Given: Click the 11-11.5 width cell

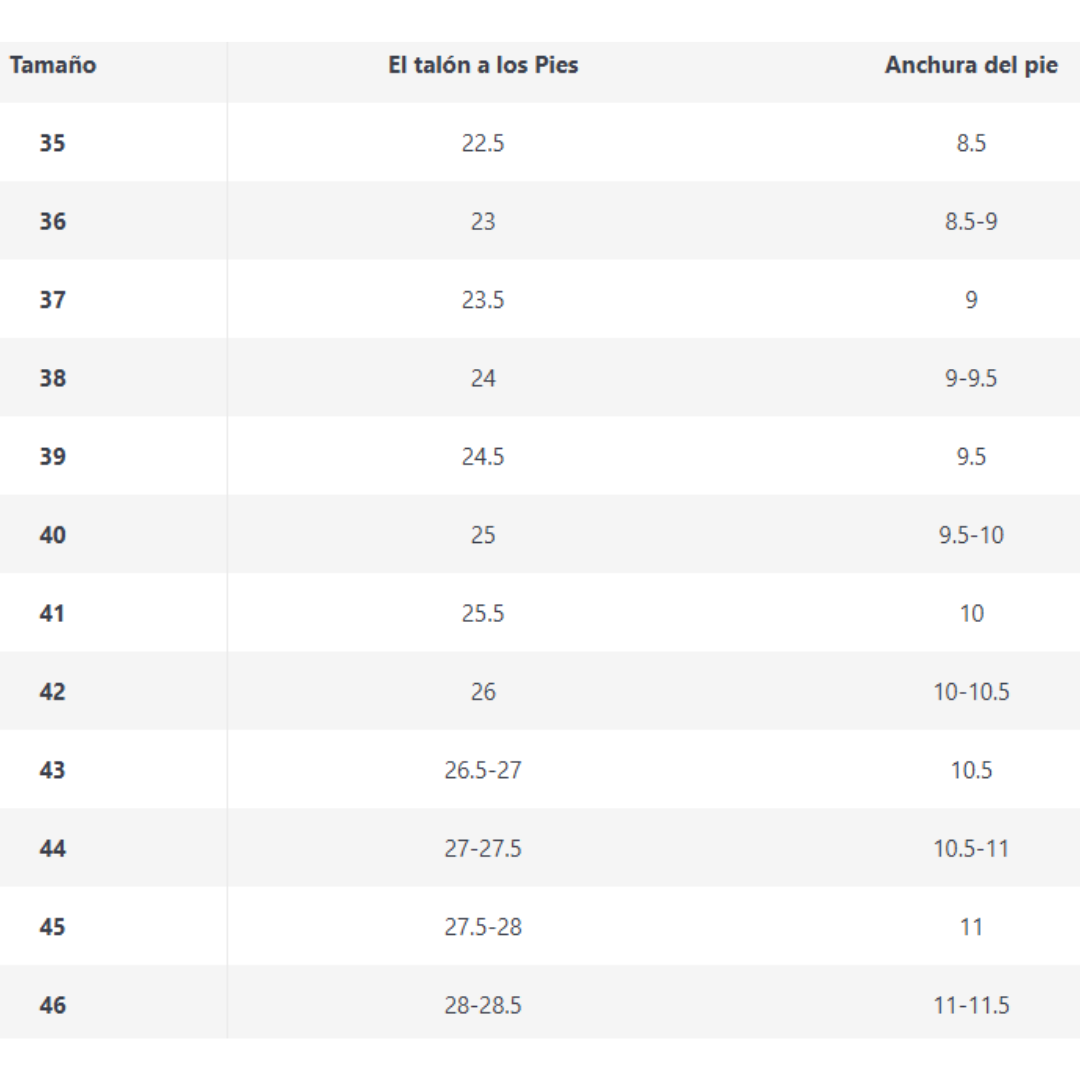Looking at the screenshot, I should (971, 1006).
